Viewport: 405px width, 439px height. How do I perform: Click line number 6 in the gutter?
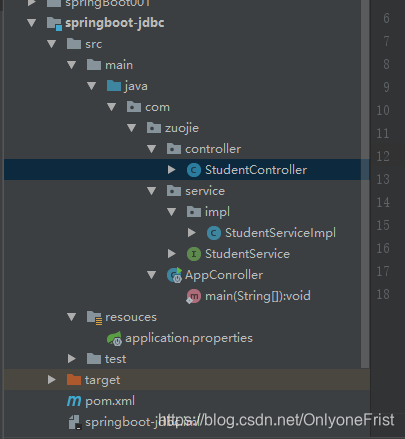386,18
